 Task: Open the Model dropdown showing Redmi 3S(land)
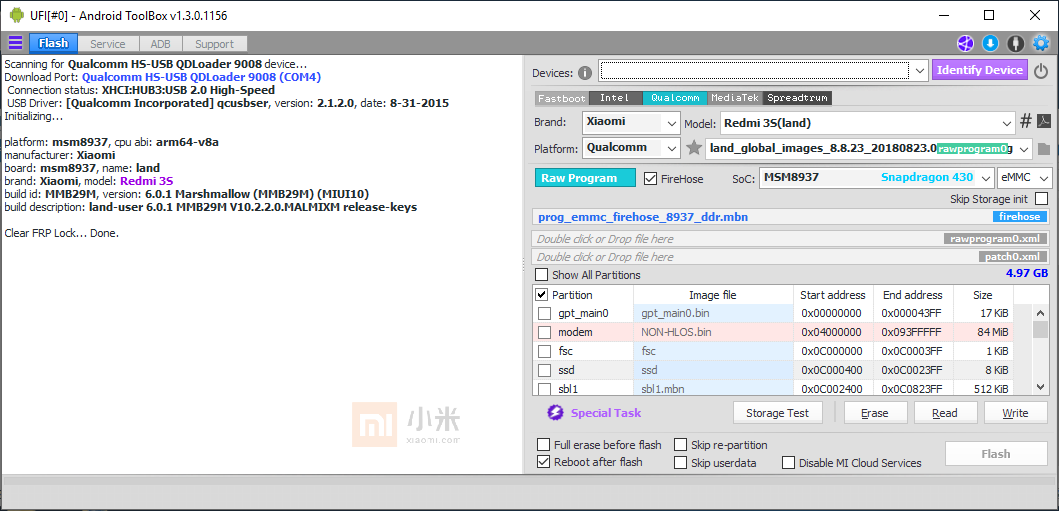click(x=1008, y=124)
